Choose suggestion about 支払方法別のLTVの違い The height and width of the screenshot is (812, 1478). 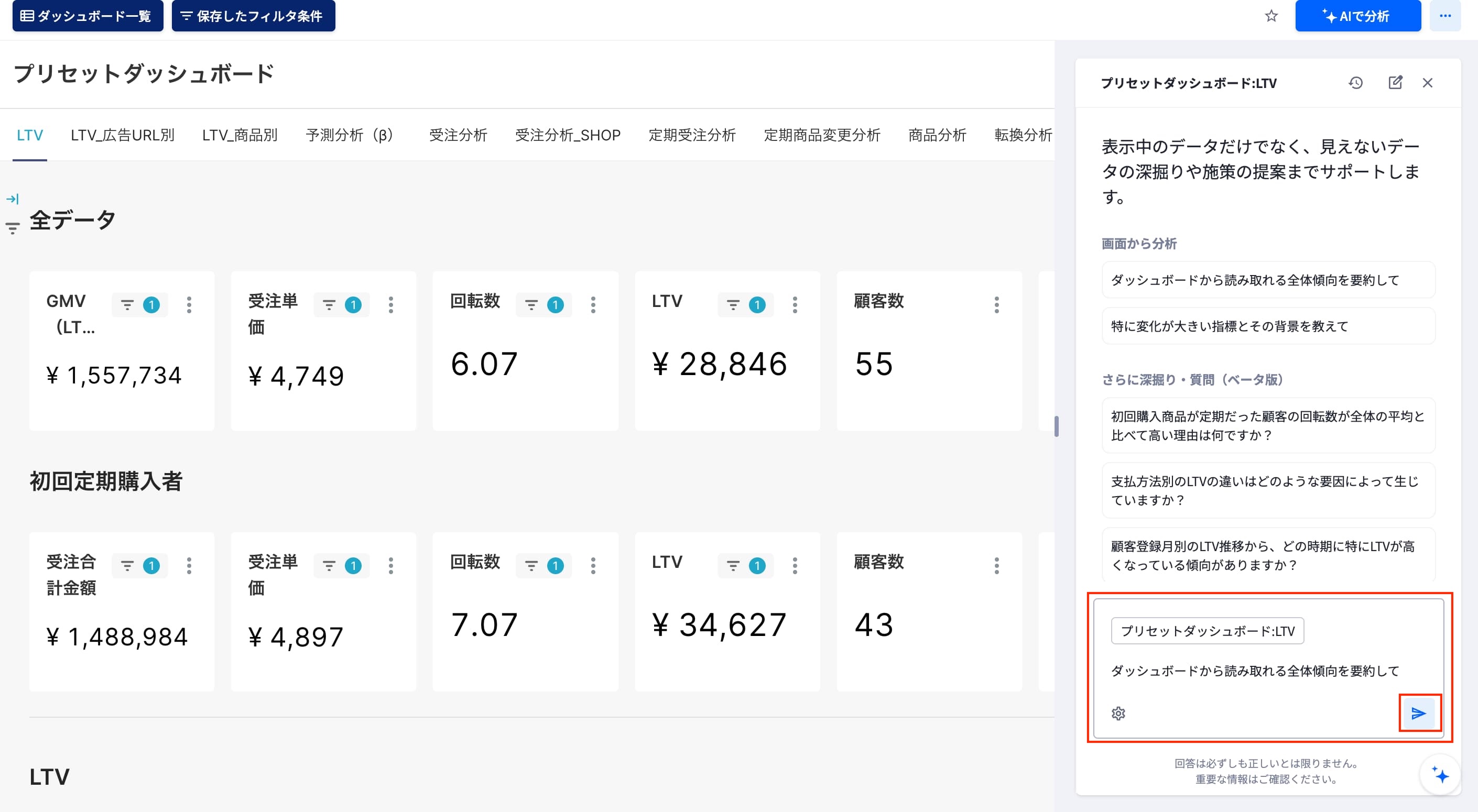[1268, 490]
